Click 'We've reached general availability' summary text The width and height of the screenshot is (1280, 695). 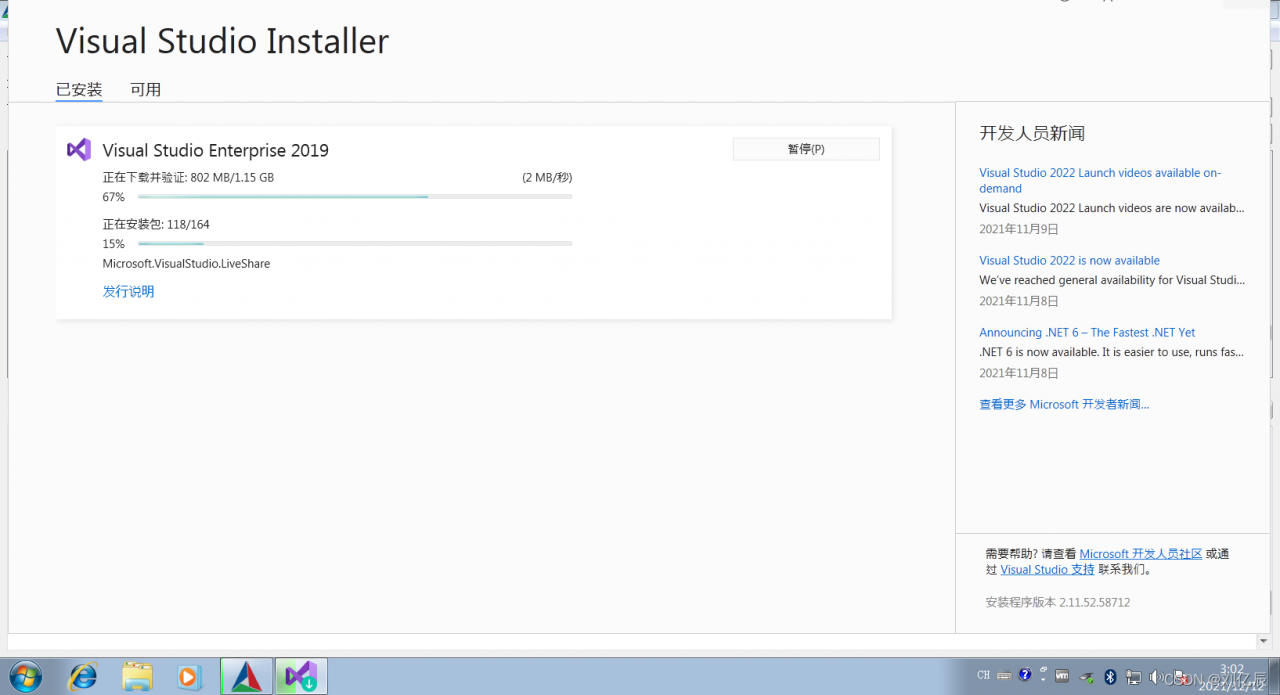(x=1112, y=280)
